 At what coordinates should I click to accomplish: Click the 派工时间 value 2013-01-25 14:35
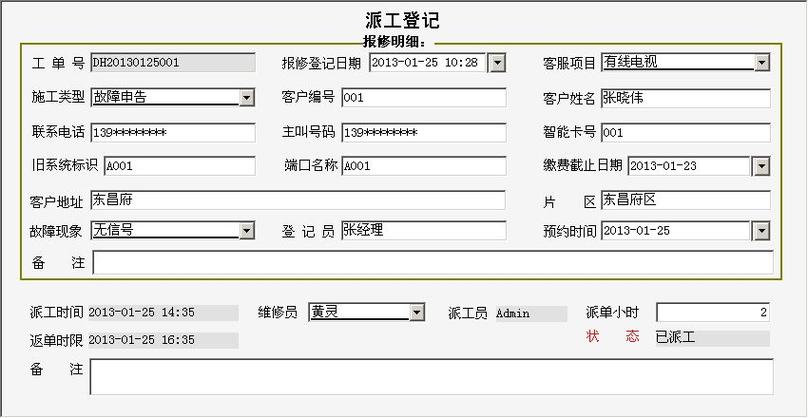163,313
